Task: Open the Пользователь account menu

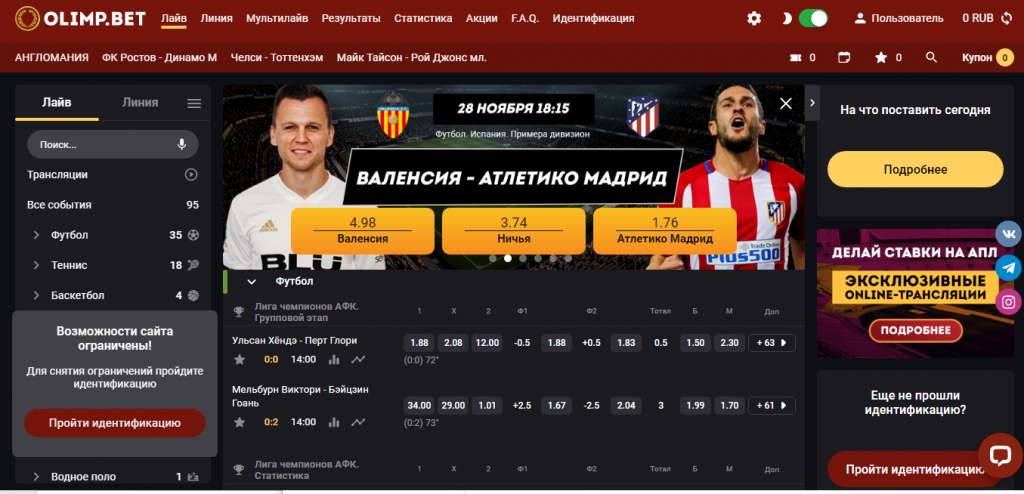Action: (x=899, y=18)
